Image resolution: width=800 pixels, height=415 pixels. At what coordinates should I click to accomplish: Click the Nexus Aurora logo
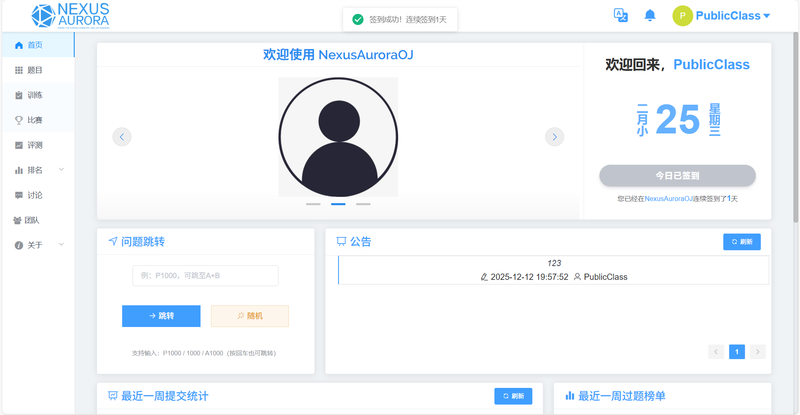click(70, 15)
